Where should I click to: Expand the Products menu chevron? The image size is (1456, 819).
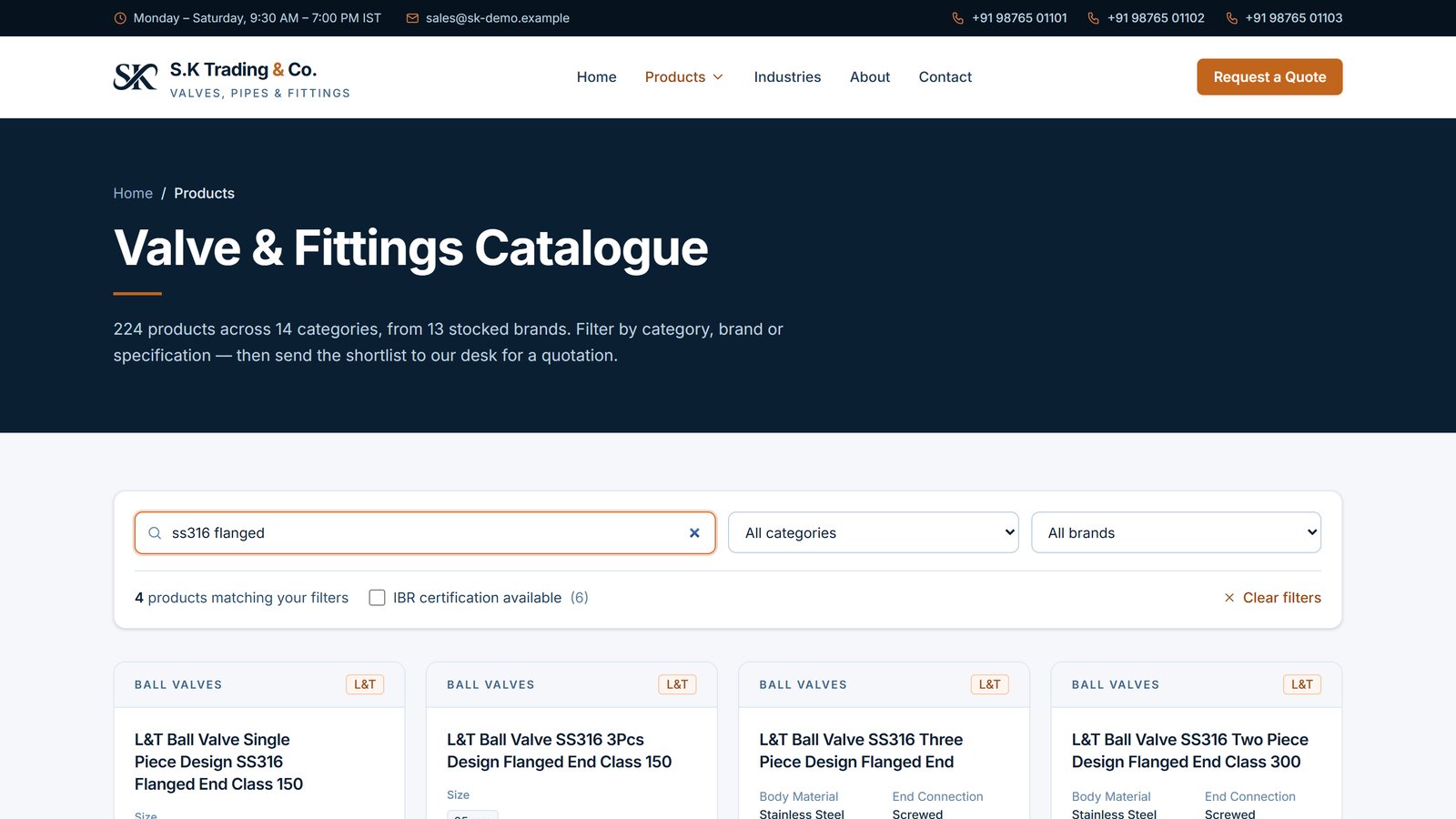[718, 77]
